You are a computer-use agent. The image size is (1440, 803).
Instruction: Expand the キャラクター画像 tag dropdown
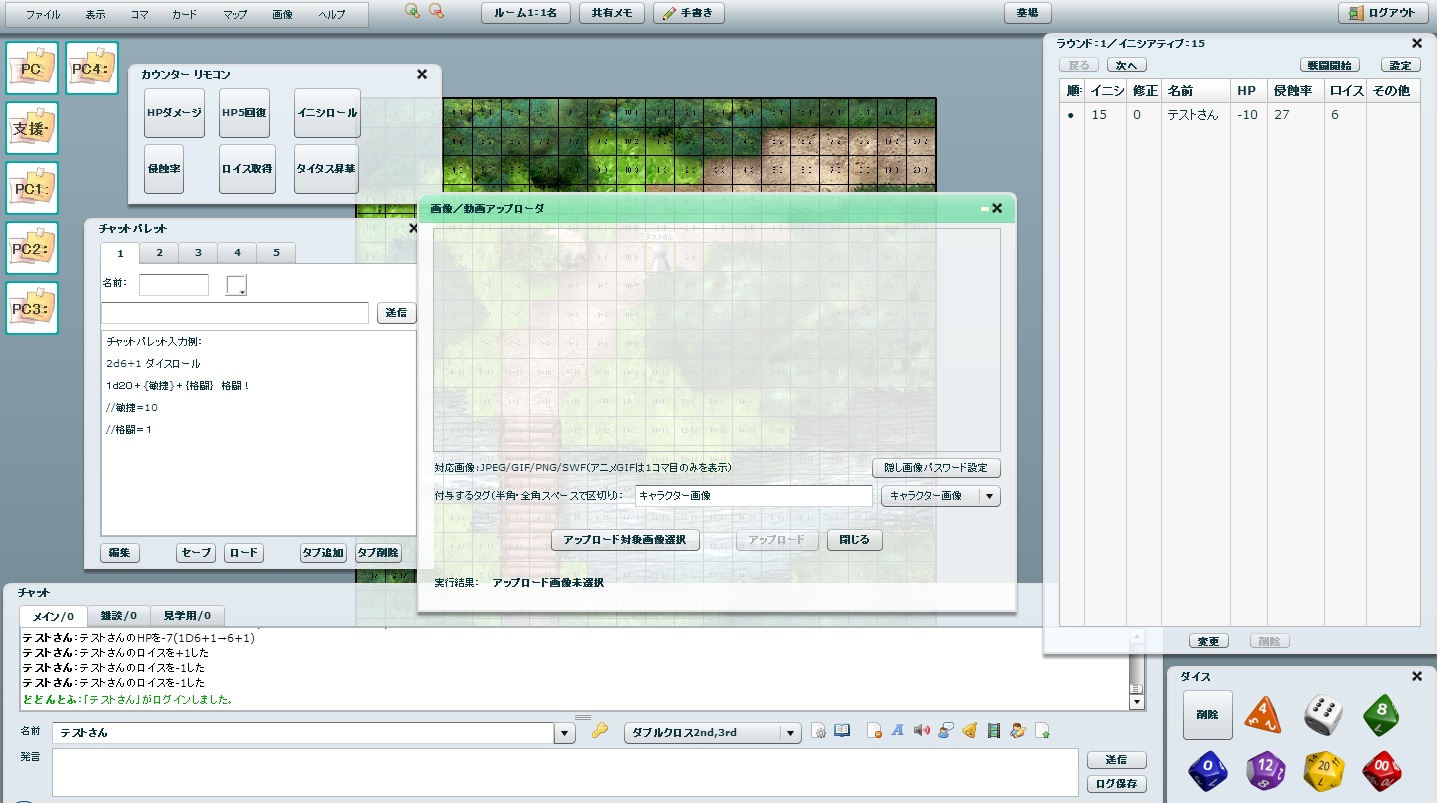989,496
